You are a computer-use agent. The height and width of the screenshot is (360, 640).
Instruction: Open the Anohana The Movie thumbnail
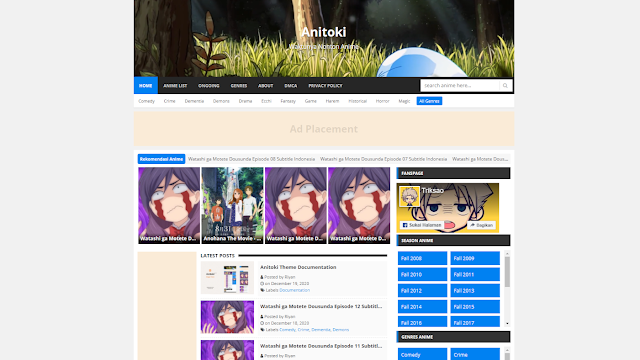[232, 205]
